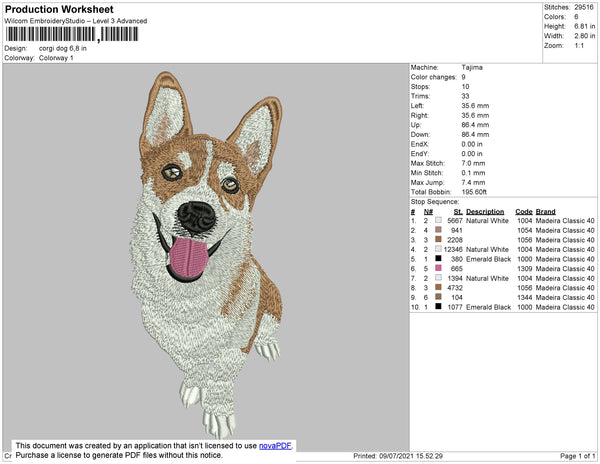The image size is (600, 464).
Task: Click the "N#" column header
Action: (x=428, y=212)
